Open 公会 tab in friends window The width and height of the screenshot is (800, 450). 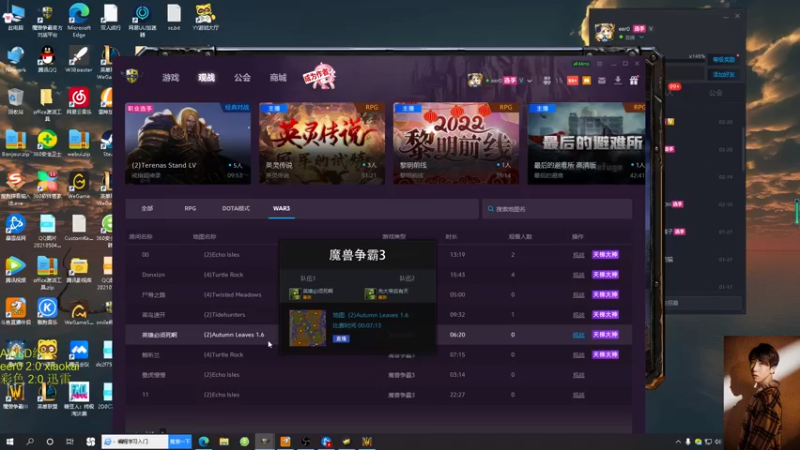click(715, 93)
